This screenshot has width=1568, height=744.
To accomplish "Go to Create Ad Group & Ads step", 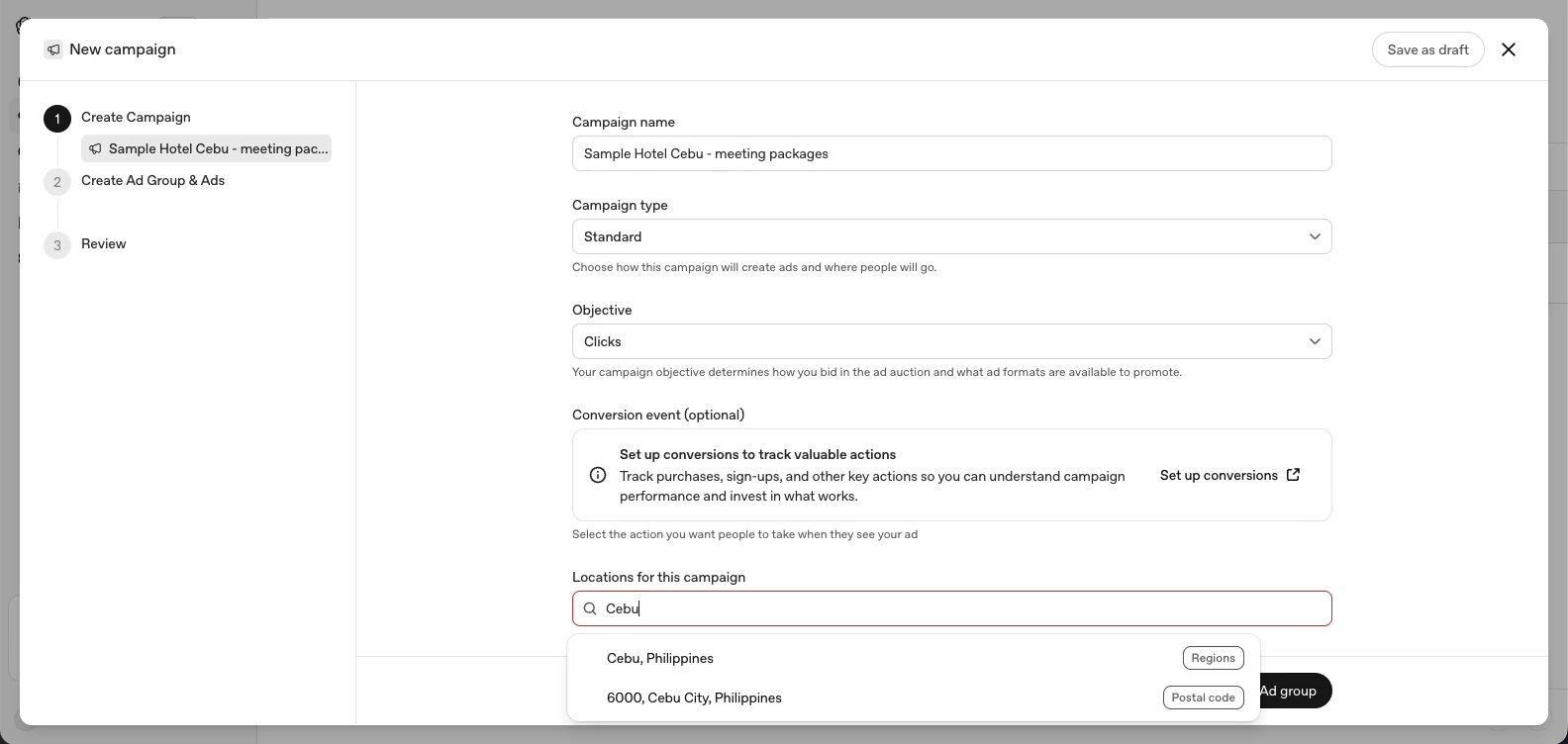I will coord(152,180).
